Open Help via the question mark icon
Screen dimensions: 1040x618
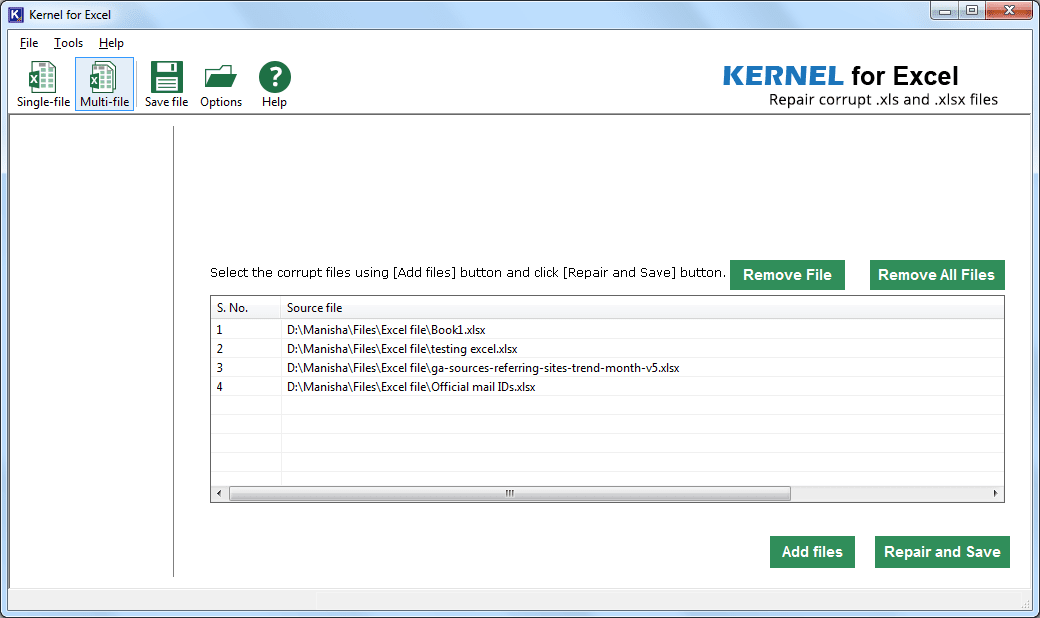274,84
